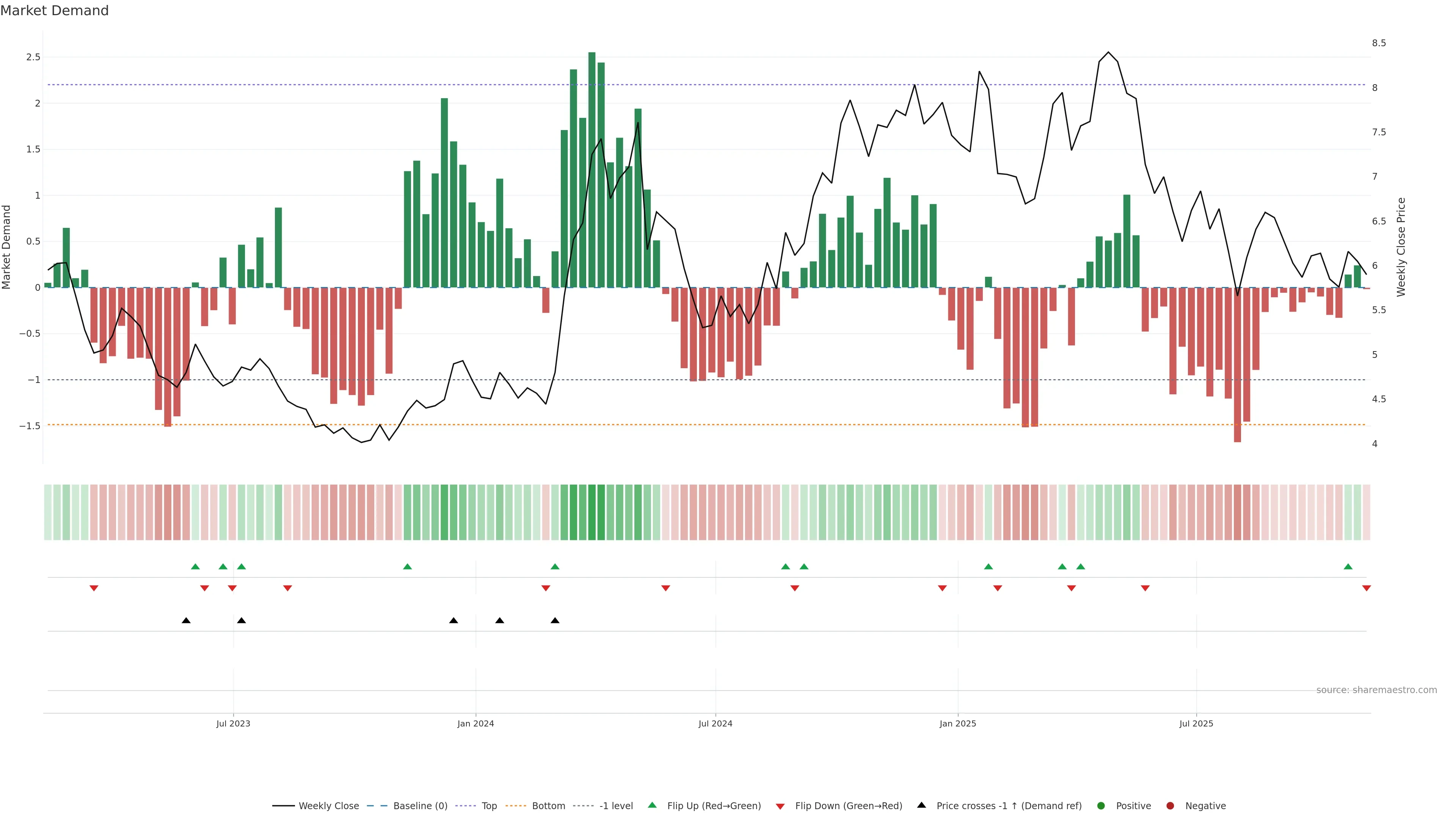Toggle the -1 level legend item

tap(615, 805)
